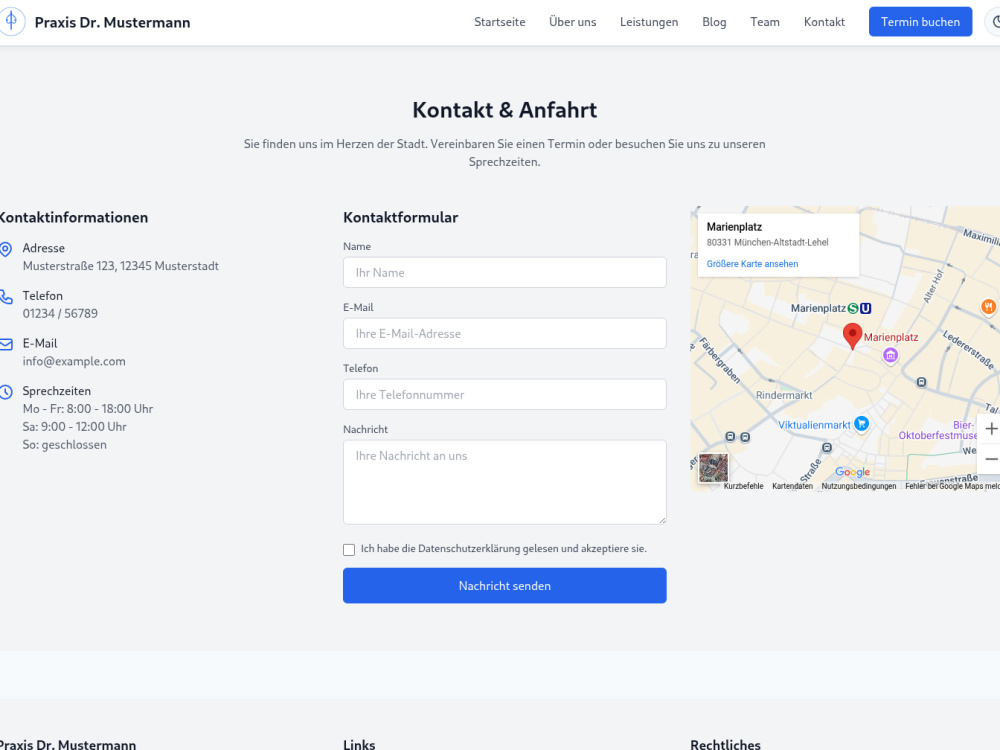1000x750 pixels.
Task: Click the Kontaktformular heading
Action: coord(401,217)
